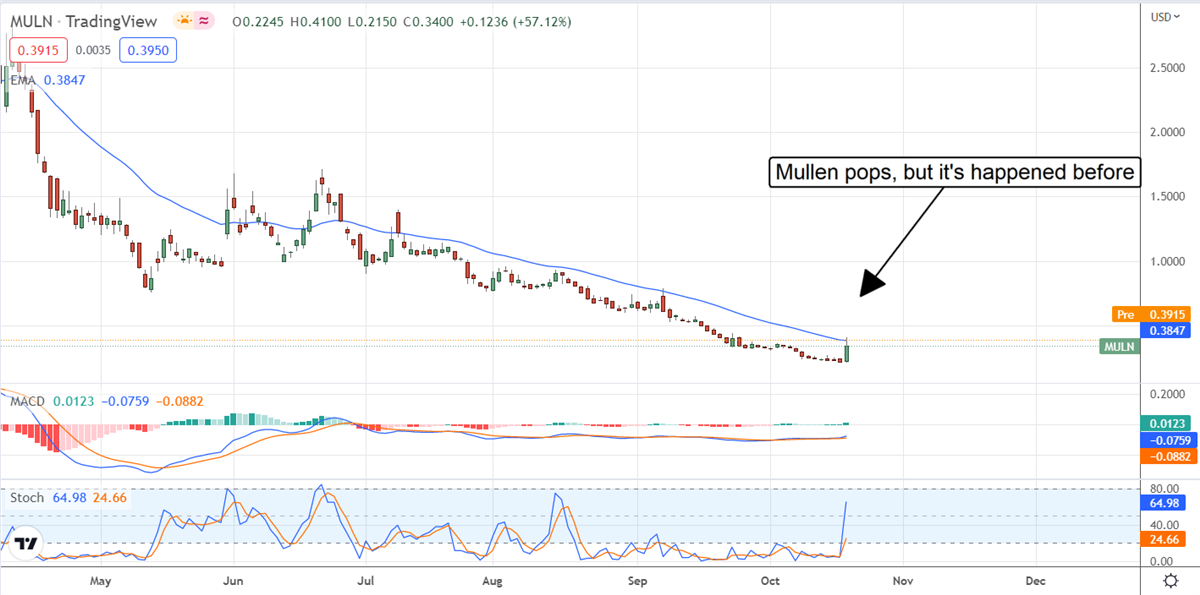Viewport: 1200px width, 595px height.
Task: Click the 1.5000 price axis level
Action: point(1168,197)
